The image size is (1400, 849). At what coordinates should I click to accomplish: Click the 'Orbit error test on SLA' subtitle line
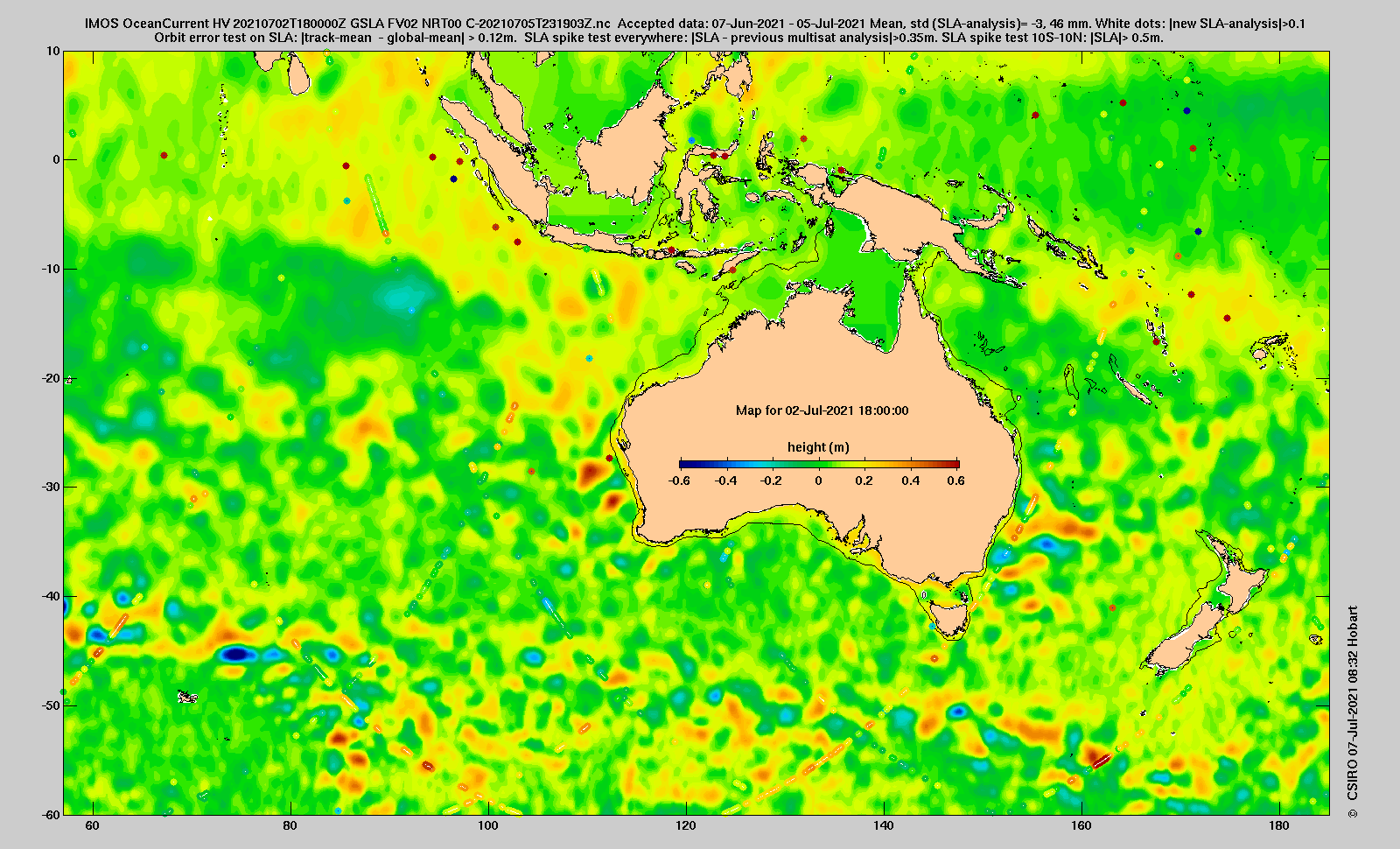tap(659, 38)
